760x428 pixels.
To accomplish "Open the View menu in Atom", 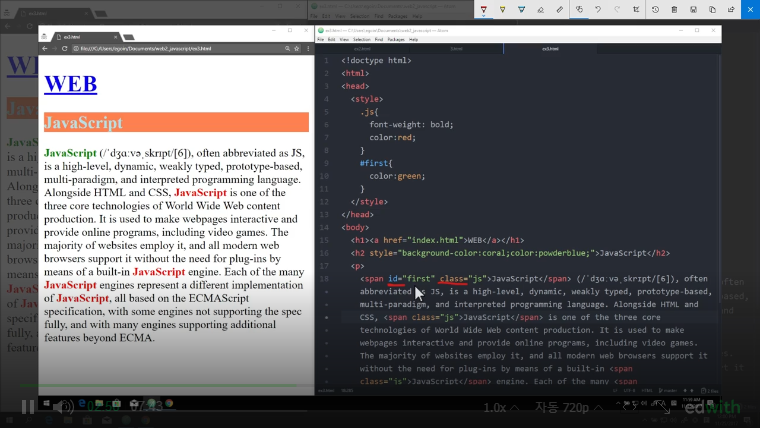I will 344,39.
